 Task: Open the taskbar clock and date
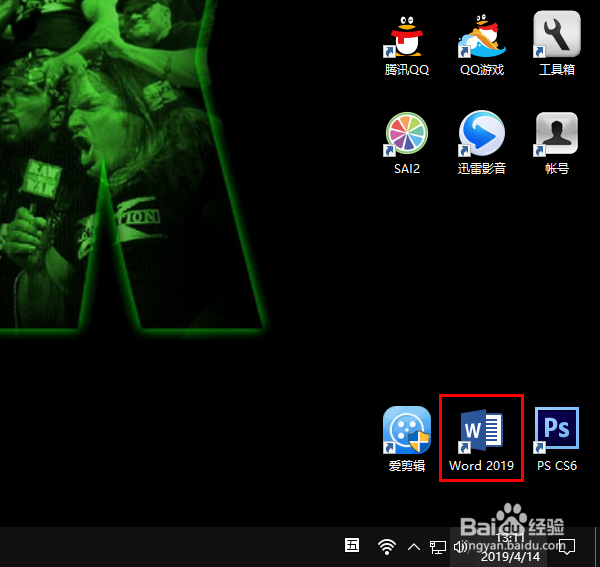point(510,547)
